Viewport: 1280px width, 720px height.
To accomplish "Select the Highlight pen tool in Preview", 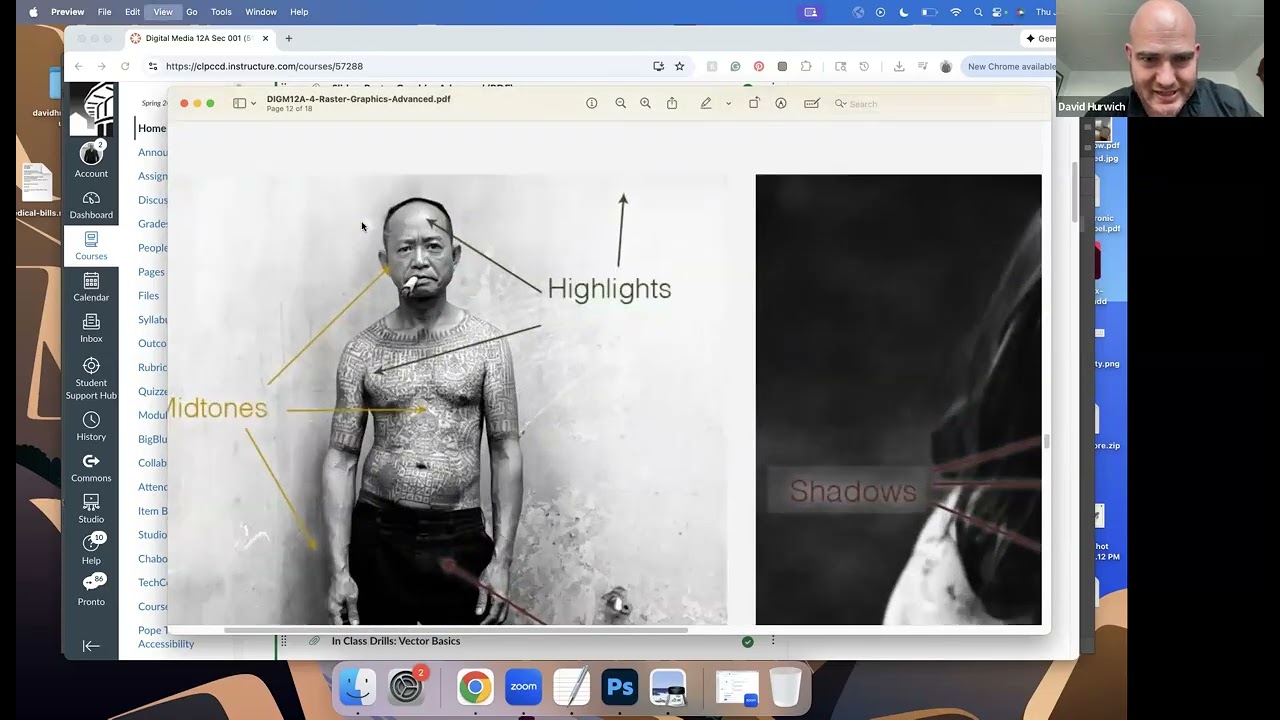I will [x=706, y=103].
